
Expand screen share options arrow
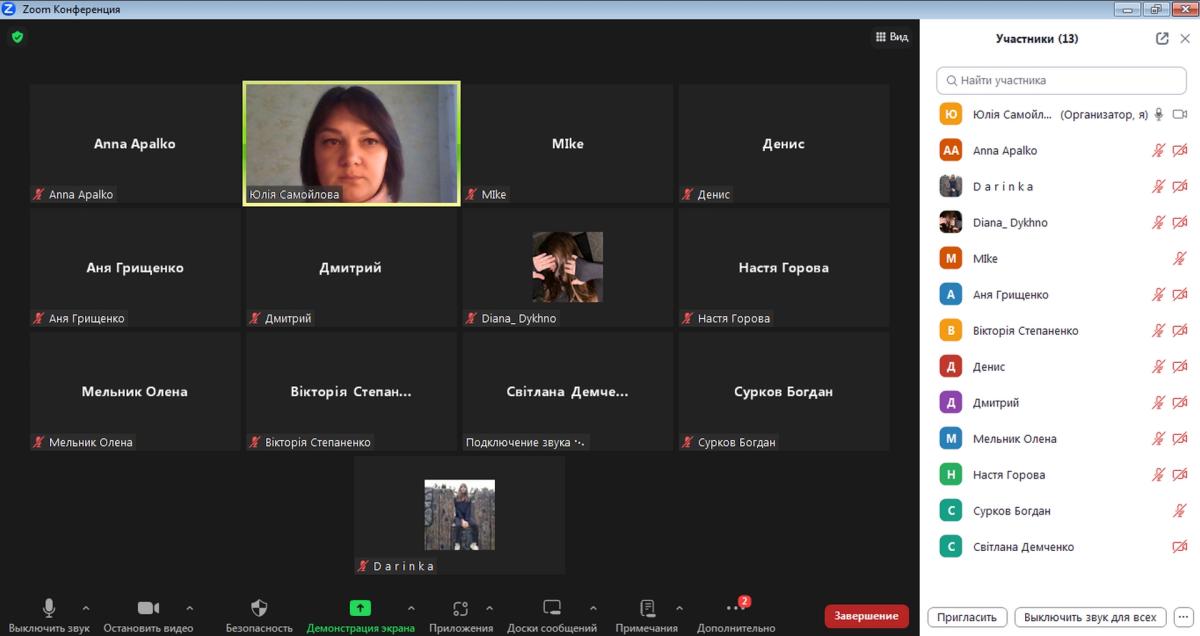(411, 607)
